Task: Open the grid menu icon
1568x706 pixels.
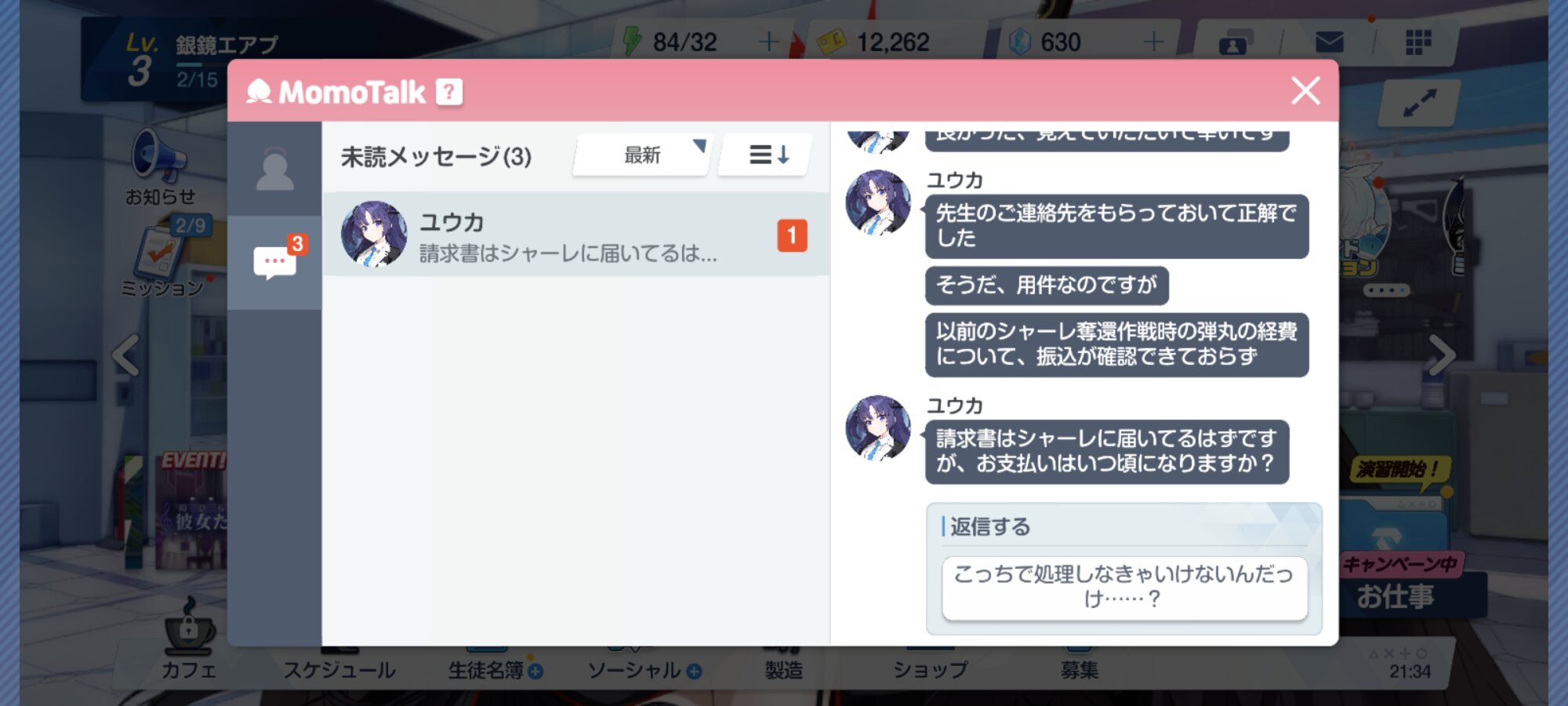Action: (1418, 42)
